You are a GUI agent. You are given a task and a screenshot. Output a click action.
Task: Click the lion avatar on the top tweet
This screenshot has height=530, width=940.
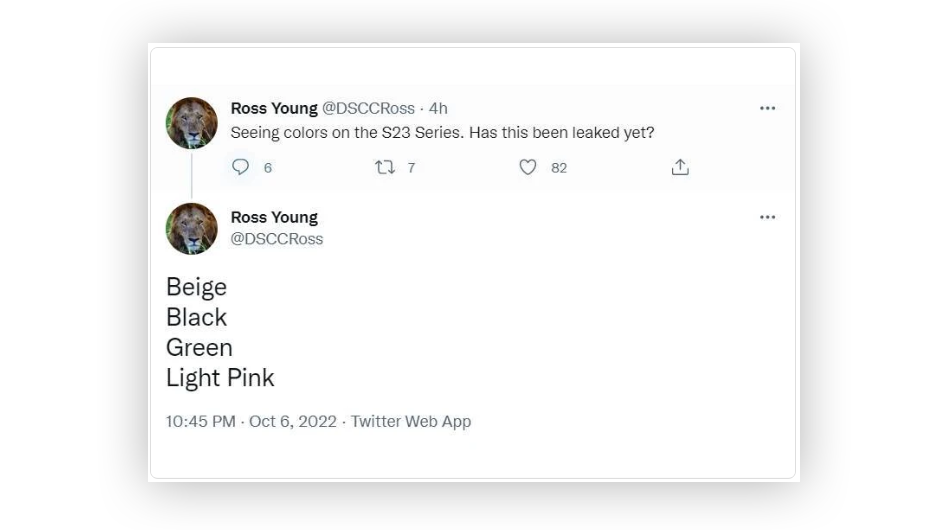coord(192,123)
